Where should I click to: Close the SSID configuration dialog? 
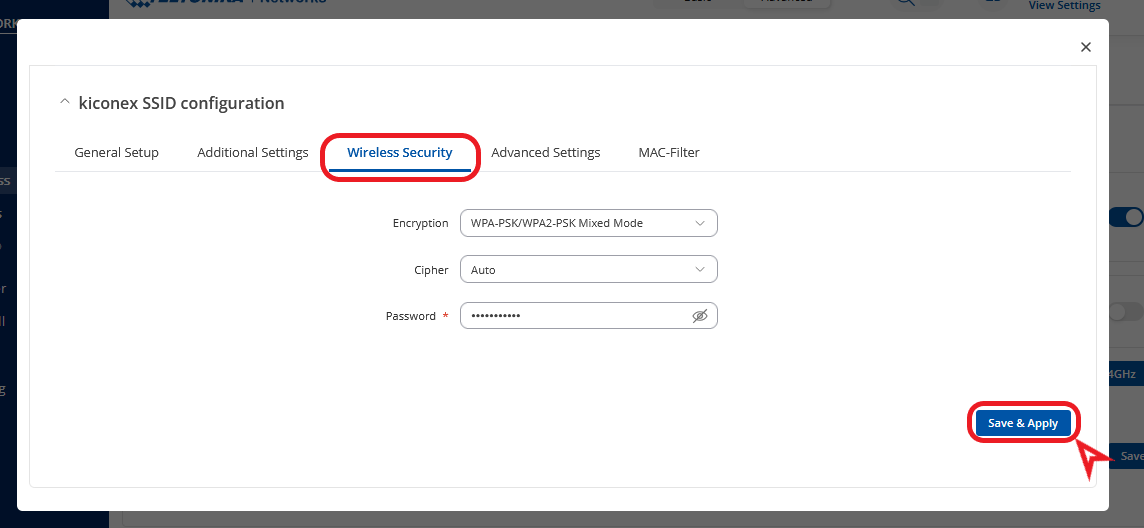tap(1086, 47)
